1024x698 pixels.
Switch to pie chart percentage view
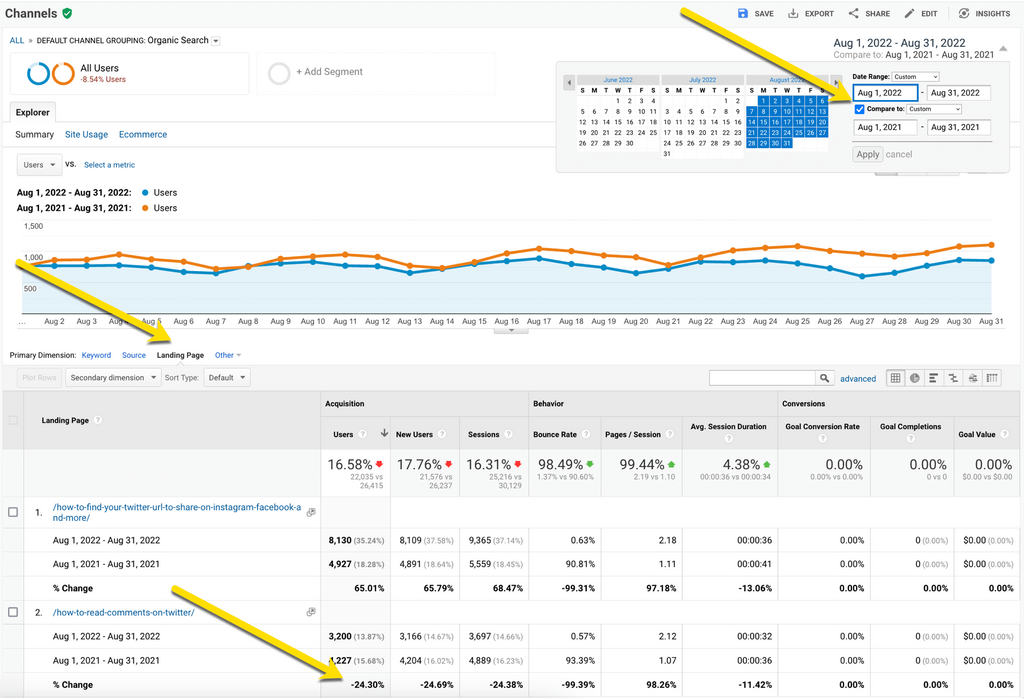click(914, 378)
